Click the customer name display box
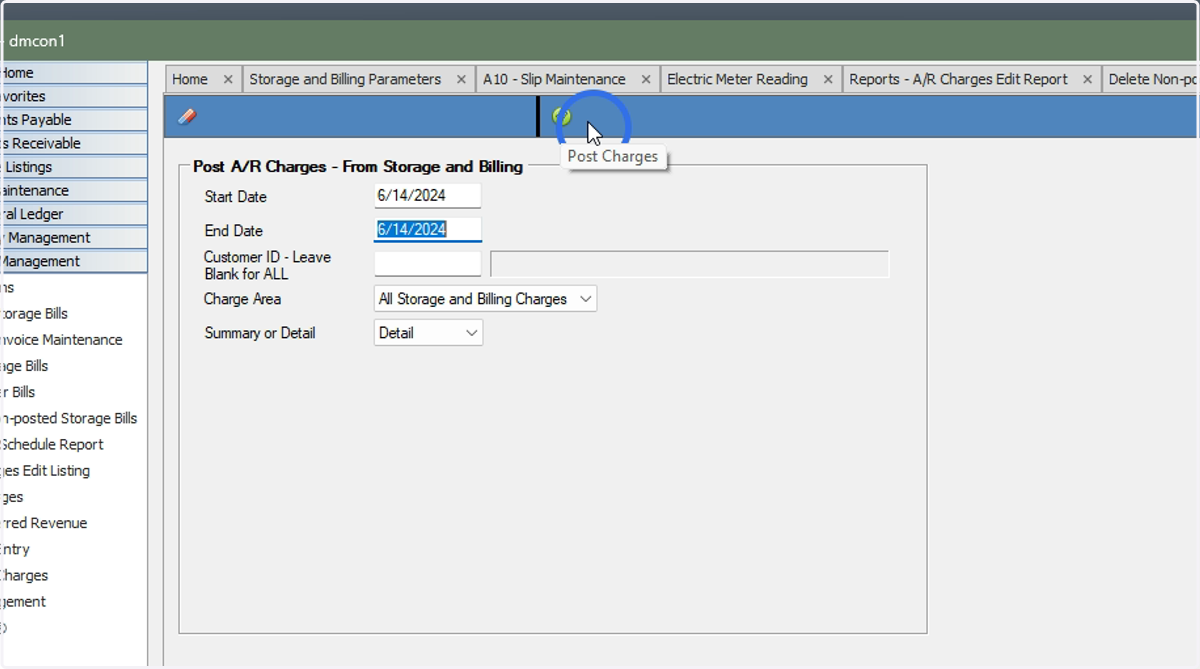 click(689, 264)
